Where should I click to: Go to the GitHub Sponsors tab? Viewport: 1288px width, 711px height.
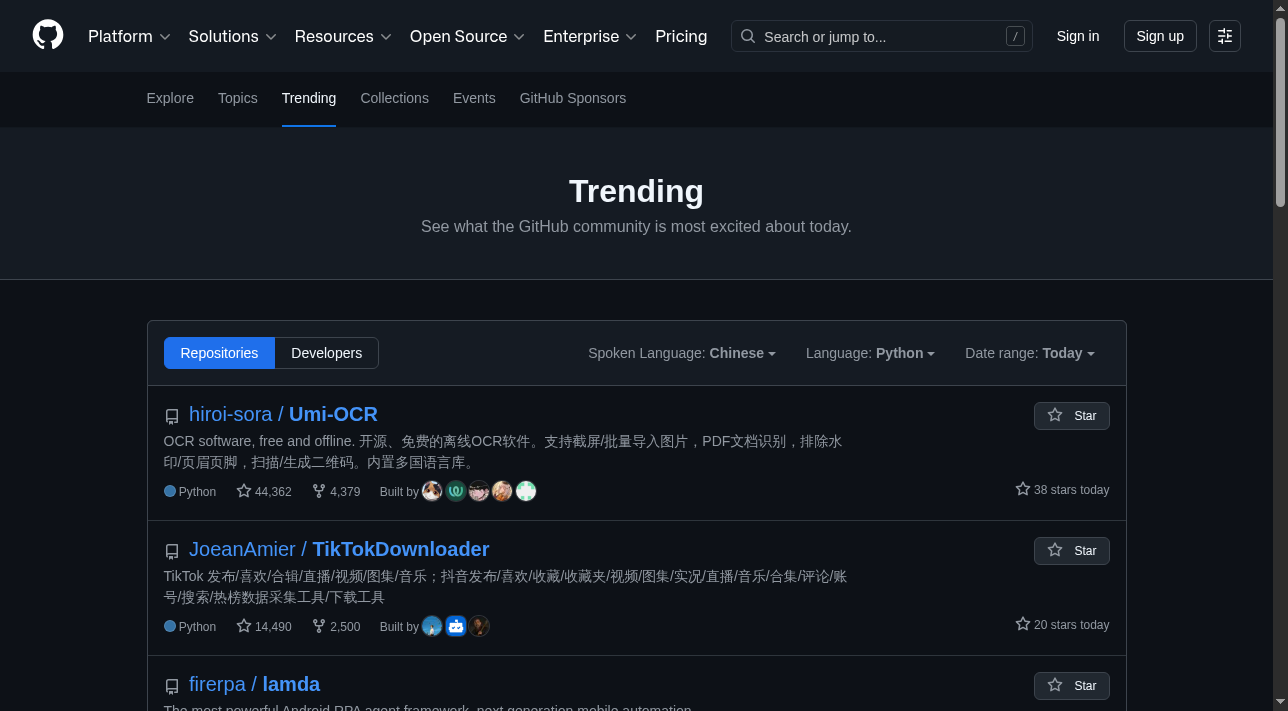point(573,98)
